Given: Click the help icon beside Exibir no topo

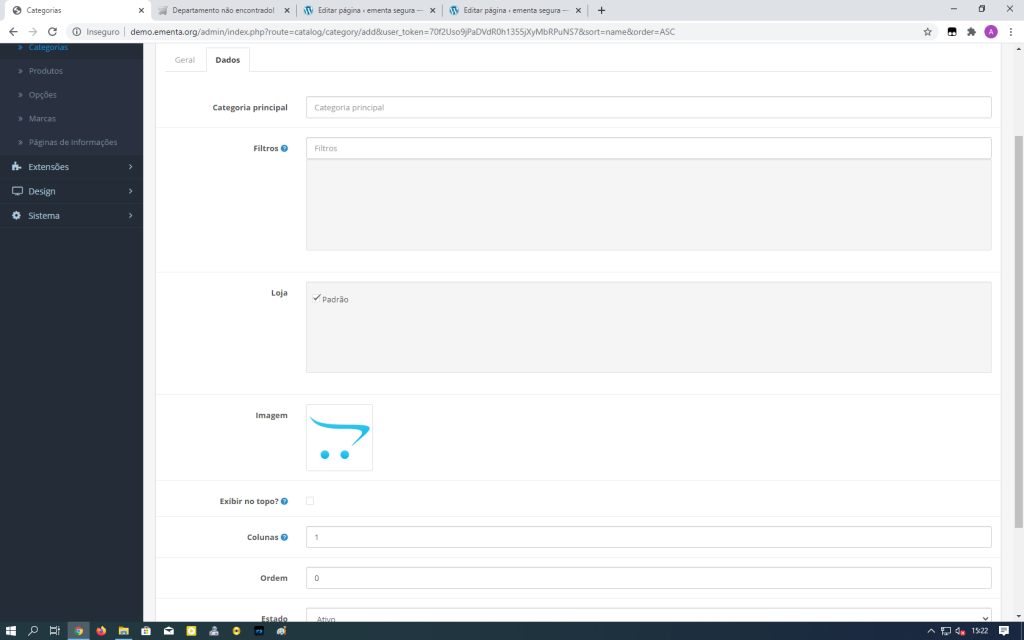Looking at the screenshot, I should pos(284,501).
